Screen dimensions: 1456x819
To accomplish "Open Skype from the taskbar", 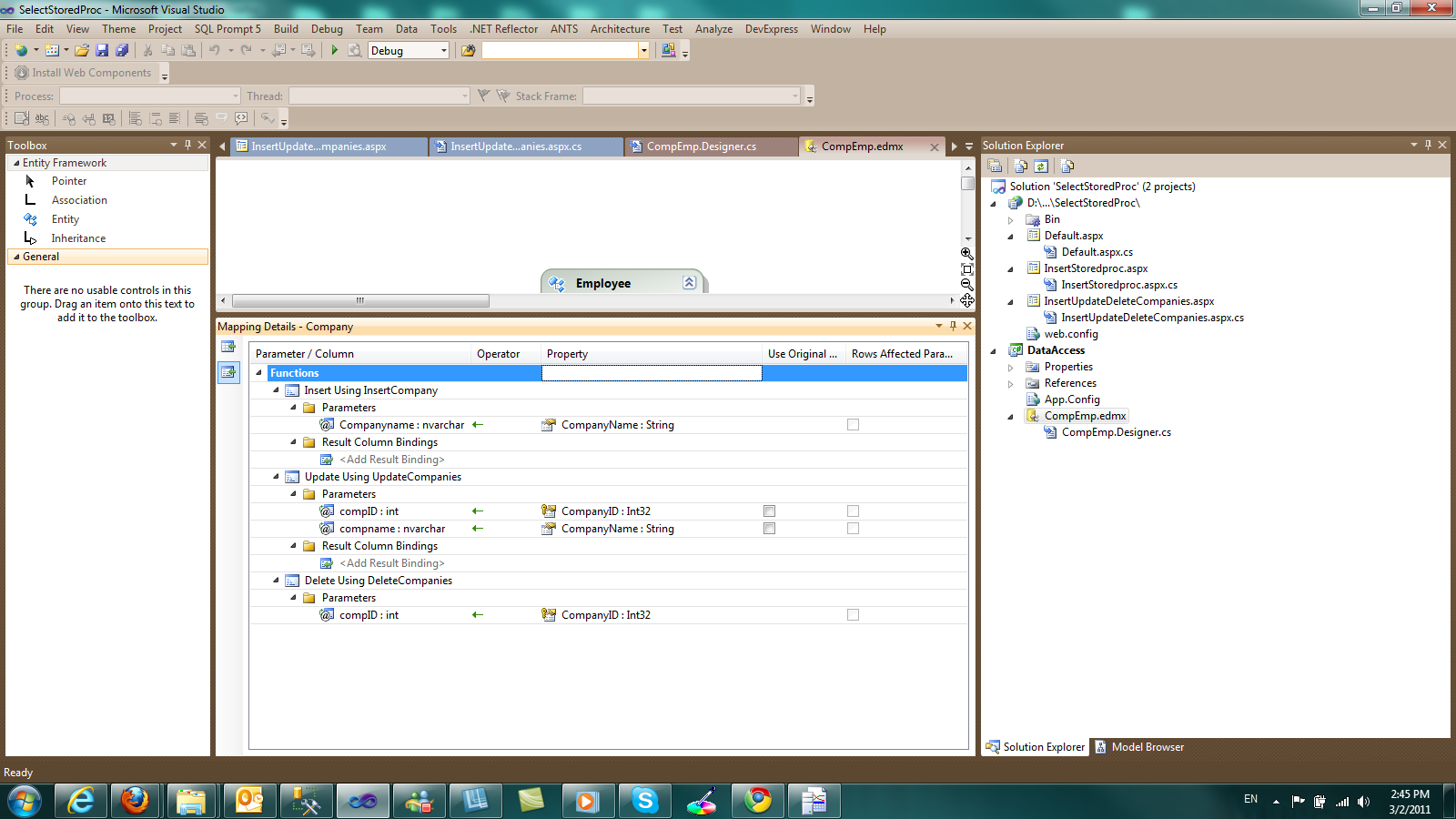I will 645,801.
